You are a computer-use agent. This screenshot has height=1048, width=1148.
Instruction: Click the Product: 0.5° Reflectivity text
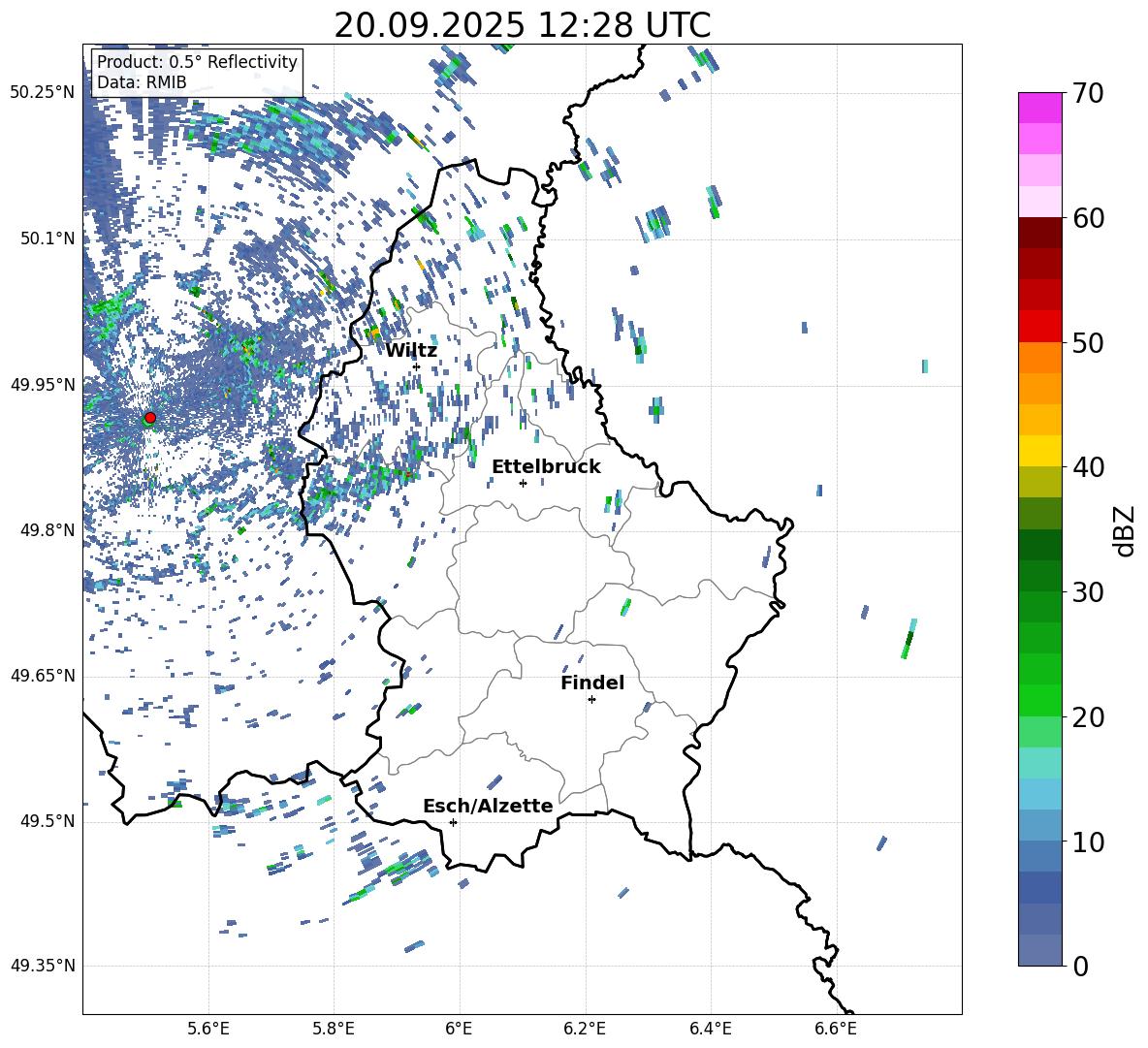[x=197, y=61]
